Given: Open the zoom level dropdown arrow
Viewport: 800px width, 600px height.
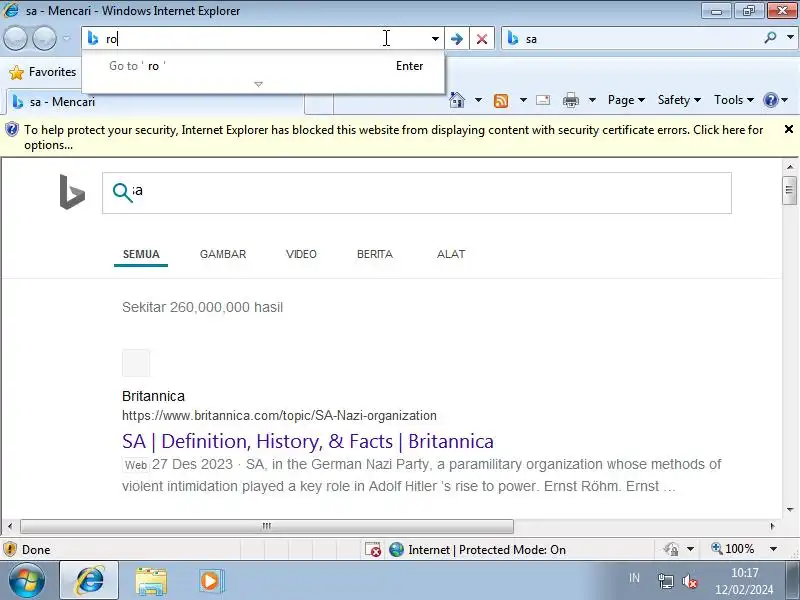Looking at the screenshot, I should tap(773, 549).
